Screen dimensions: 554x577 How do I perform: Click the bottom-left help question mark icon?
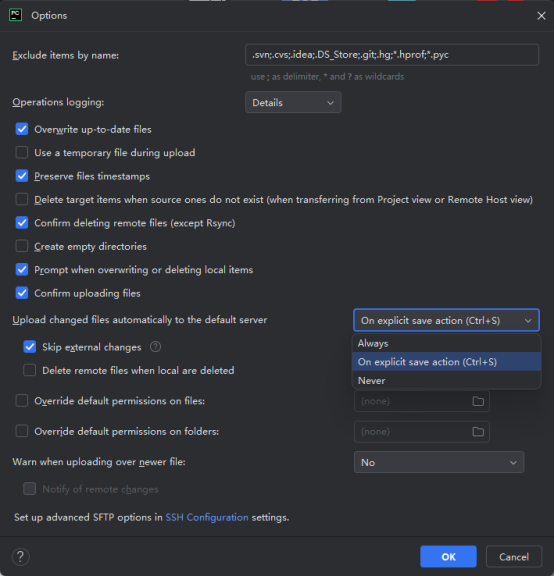[21, 556]
